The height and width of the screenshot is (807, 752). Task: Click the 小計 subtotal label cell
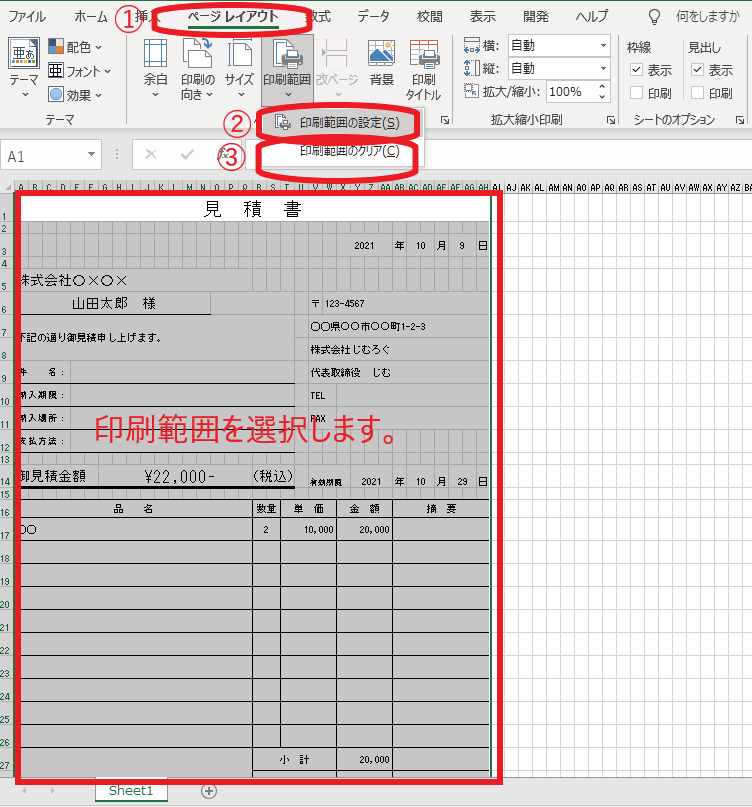[294, 760]
